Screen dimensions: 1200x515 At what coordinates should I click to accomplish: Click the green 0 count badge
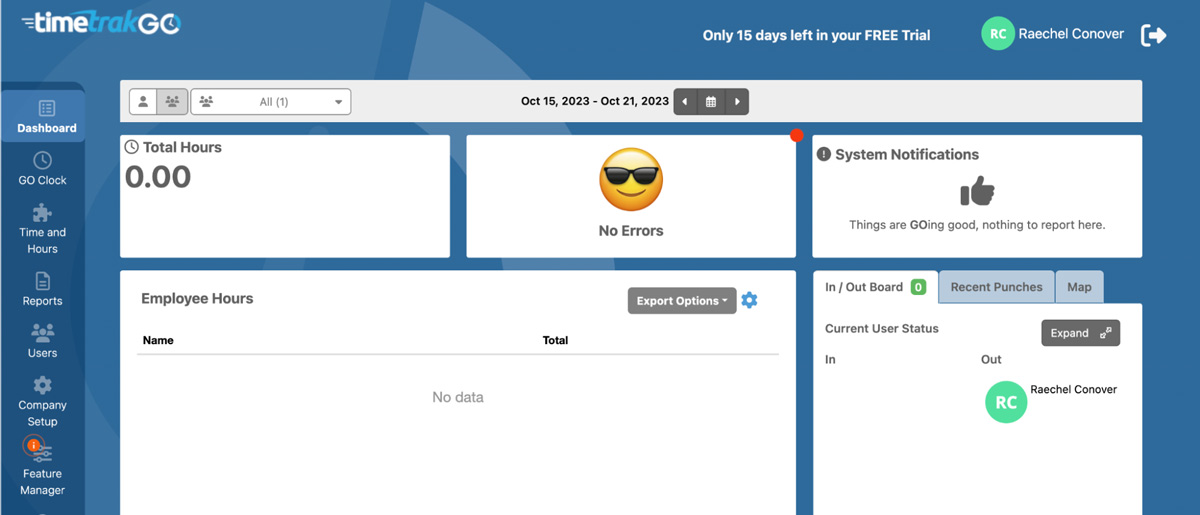coord(918,287)
